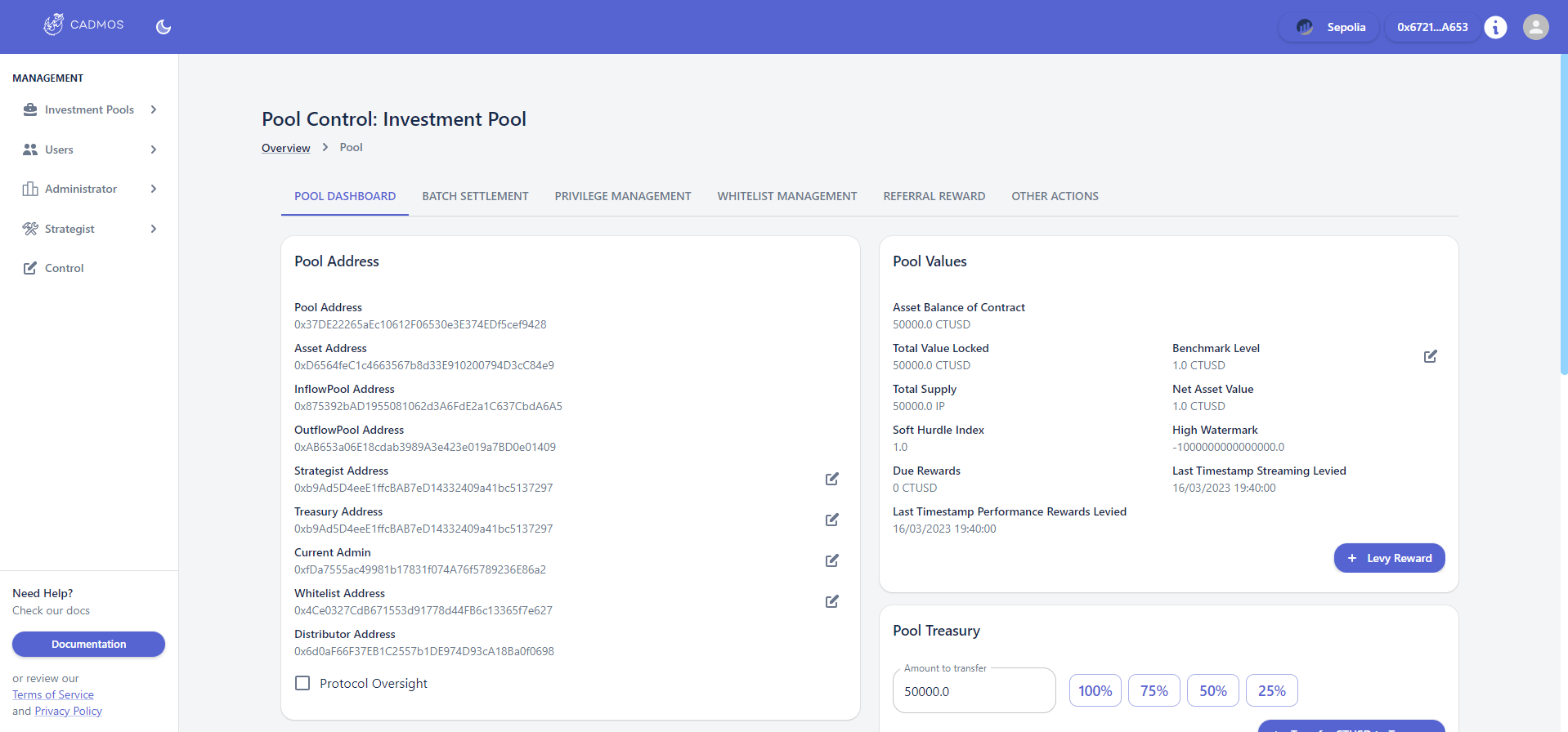Image resolution: width=1568 pixels, height=732 pixels.
Task: Switch to Referral Reward tab
Action: click(x=934, y=196)
